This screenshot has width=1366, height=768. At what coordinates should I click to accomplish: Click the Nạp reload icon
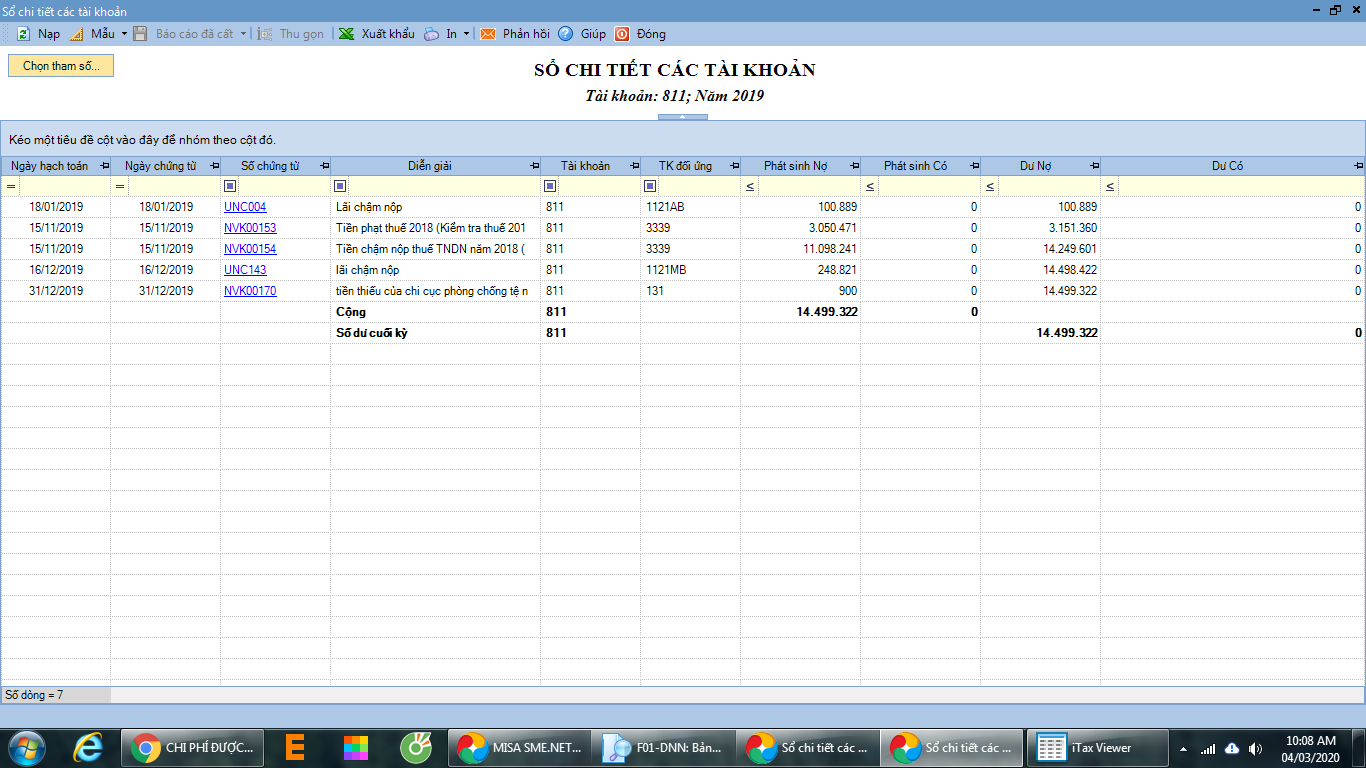click(x=23, y=34)
